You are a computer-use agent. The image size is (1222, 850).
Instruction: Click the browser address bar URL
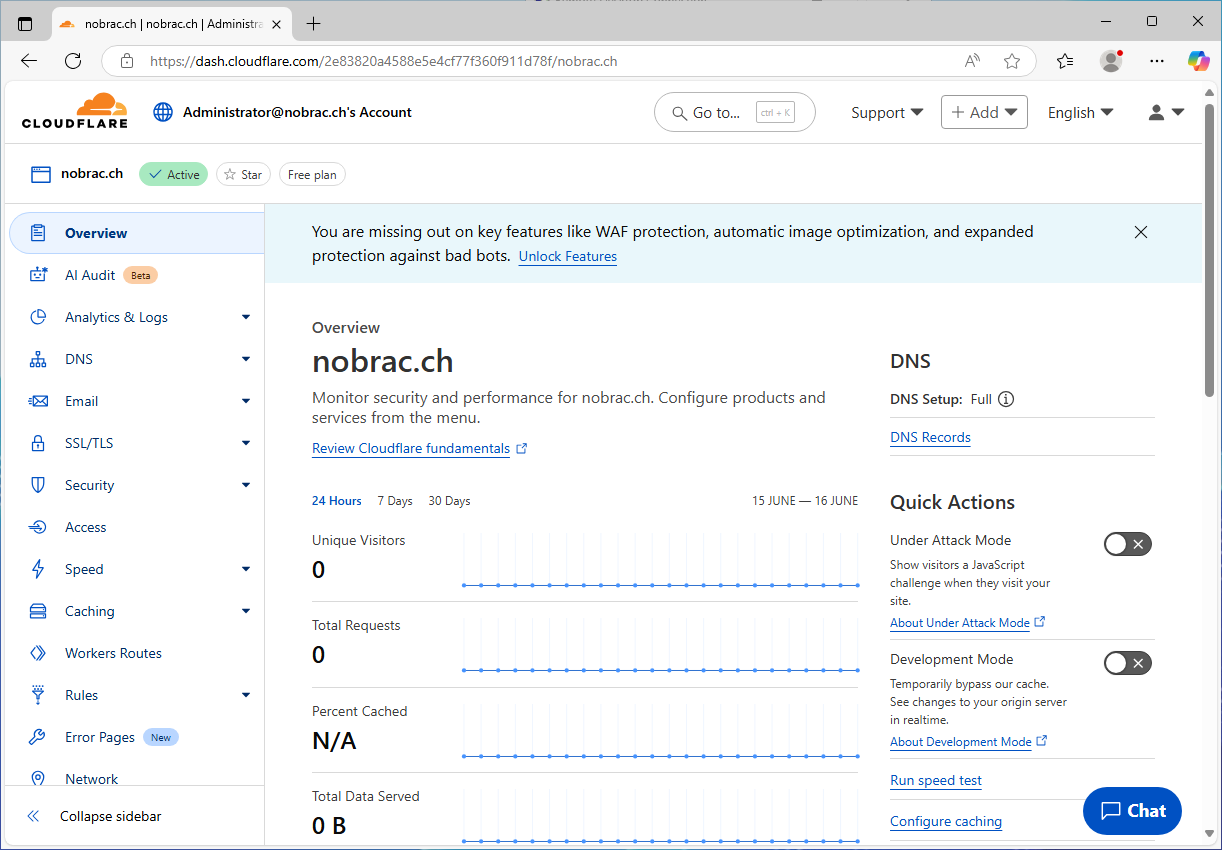click(383, 61)
